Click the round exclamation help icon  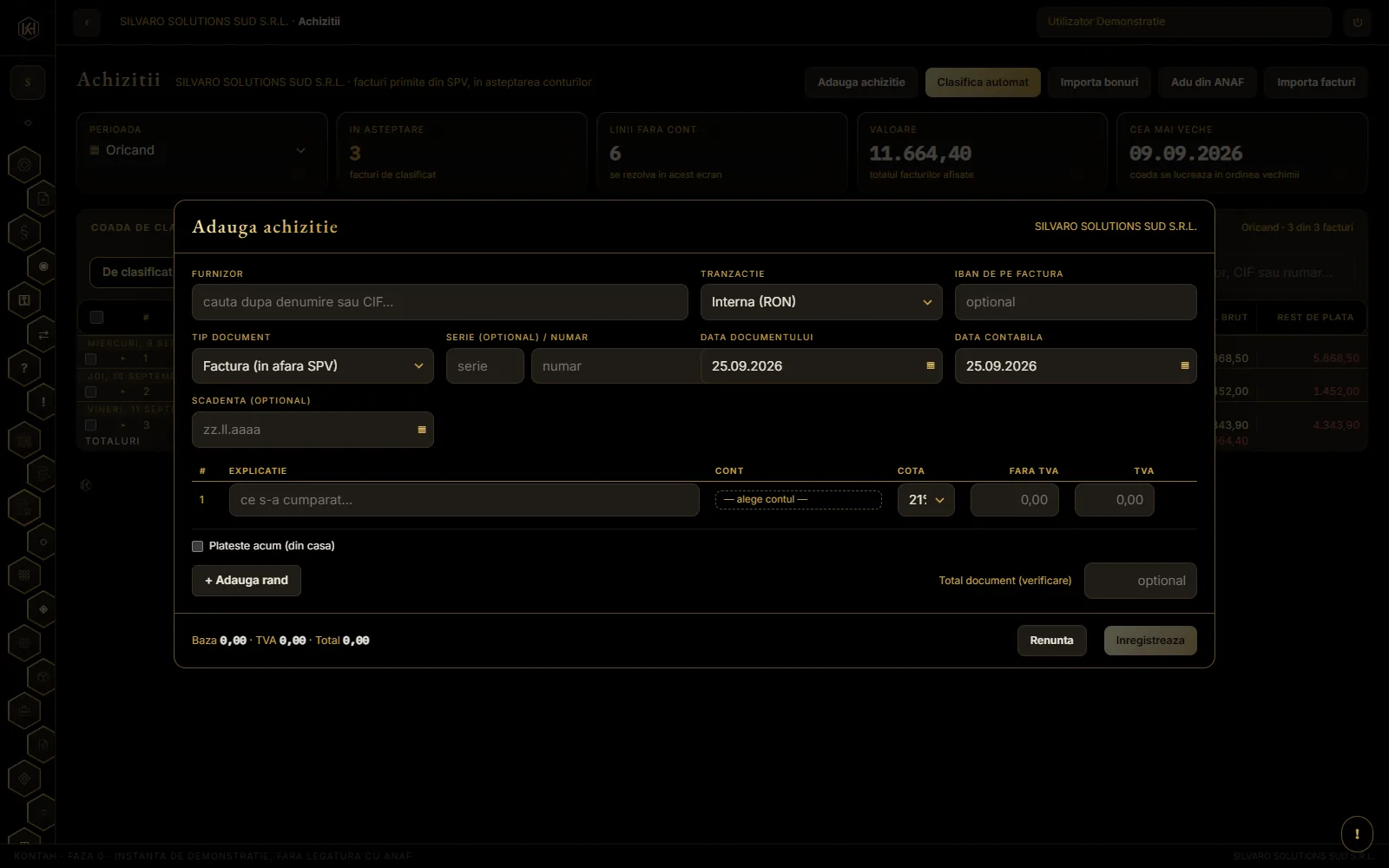pyautogui.click(x=1357, y=834)
